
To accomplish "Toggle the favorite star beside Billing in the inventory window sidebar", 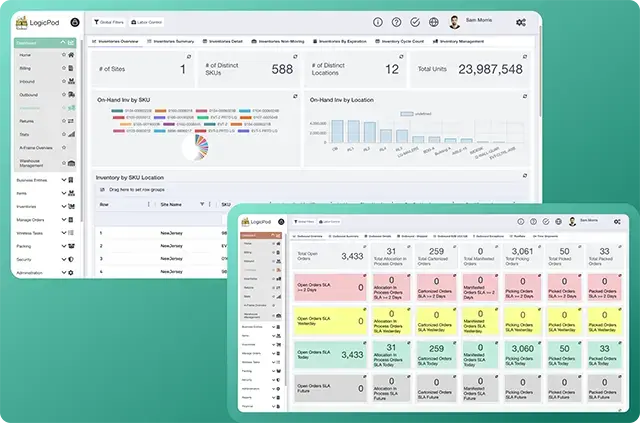I will pyautogui.click(x=64, y=68).
